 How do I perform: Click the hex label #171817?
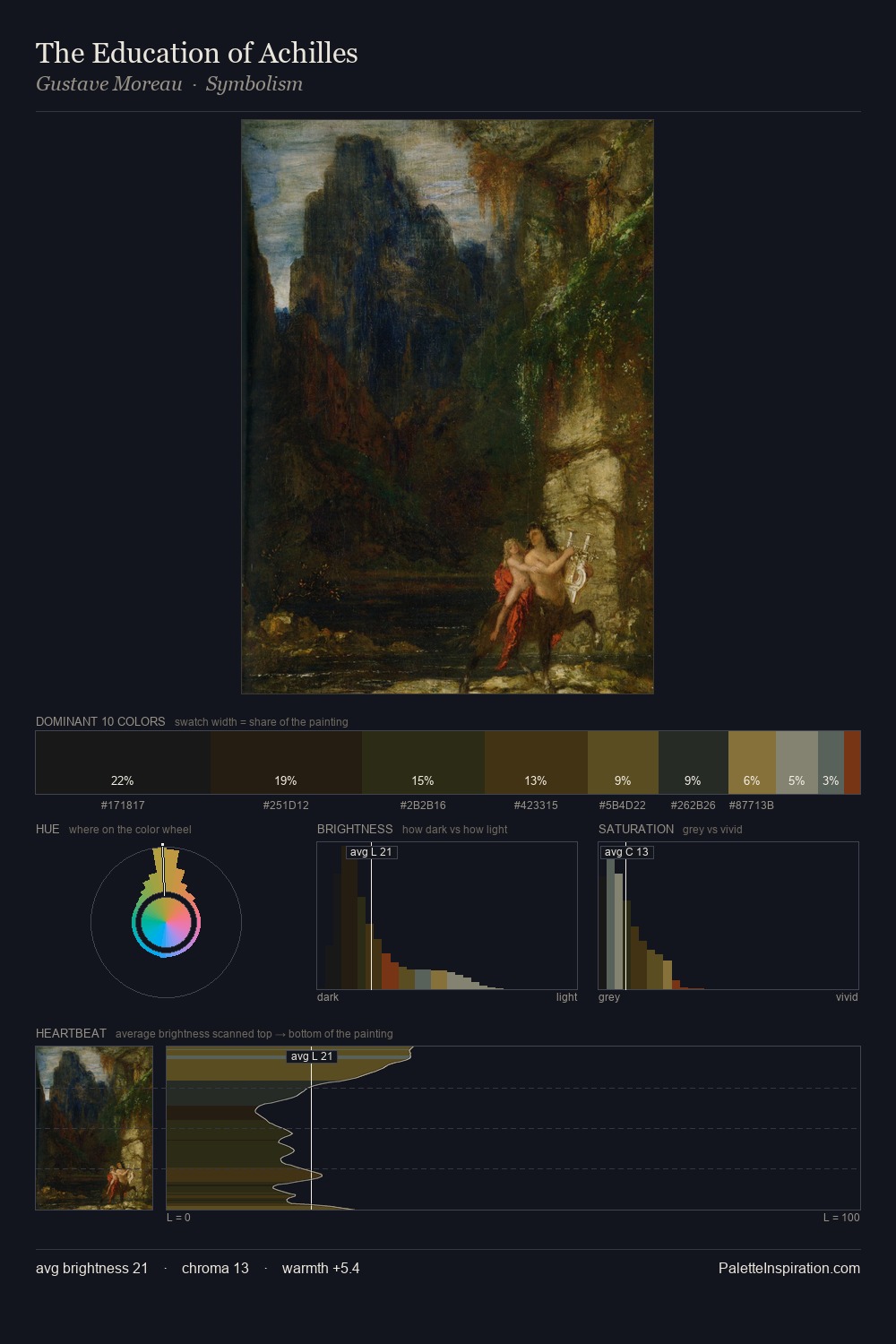123,806
